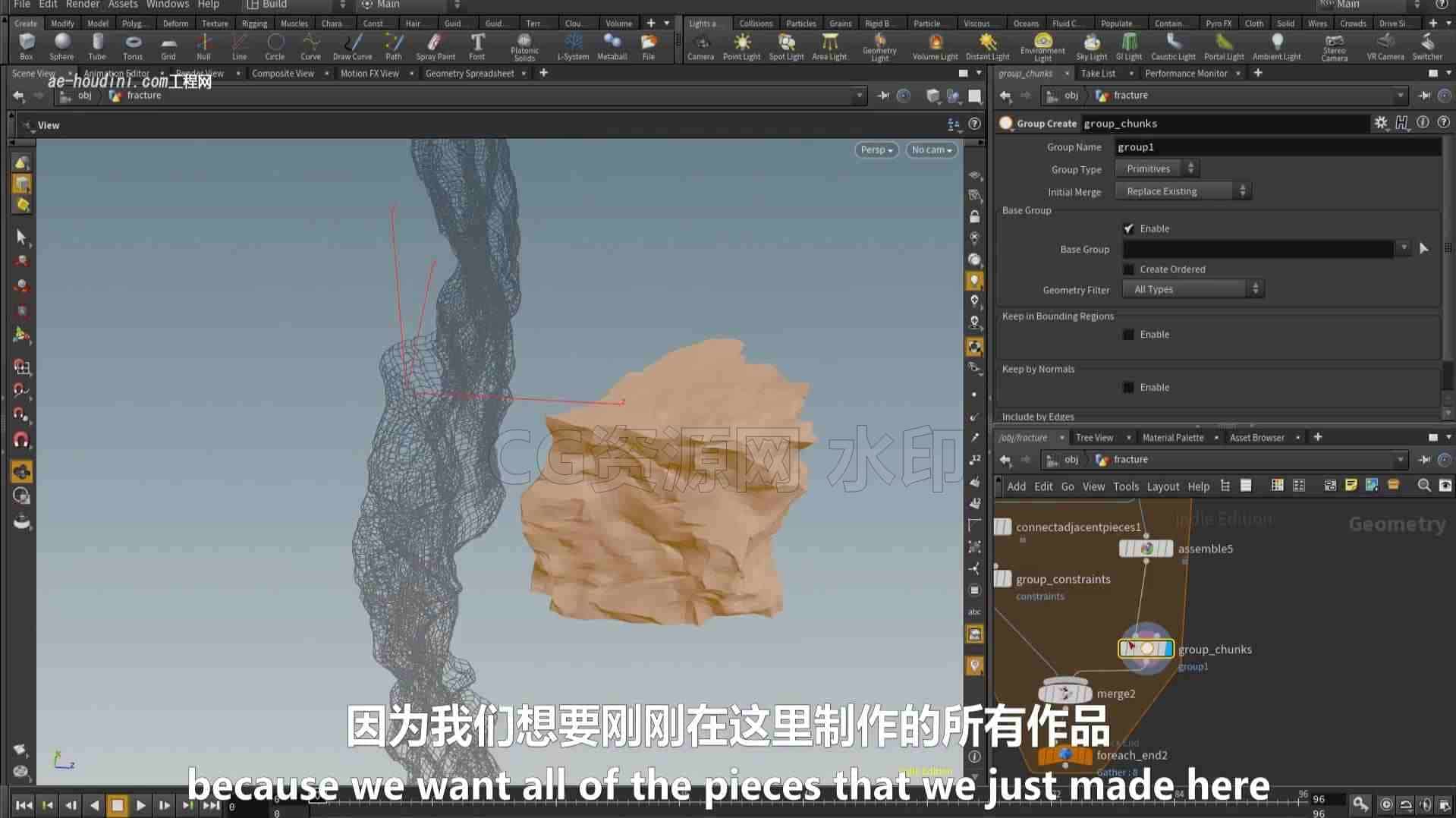The height and width of the screenshot is (818, 1456).
Task: Switch to the Geometry Spreadsheet tab
Action: tap(470, 74)
